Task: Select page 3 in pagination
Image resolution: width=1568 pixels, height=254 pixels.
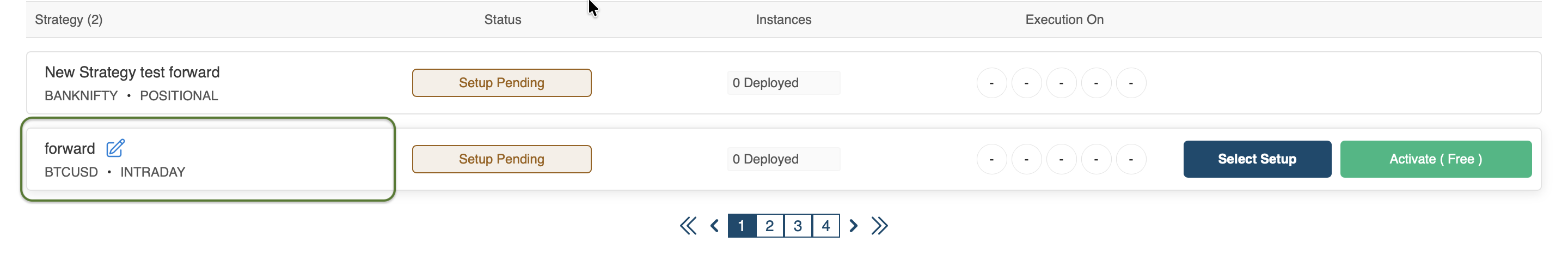Action: [798, 226]
